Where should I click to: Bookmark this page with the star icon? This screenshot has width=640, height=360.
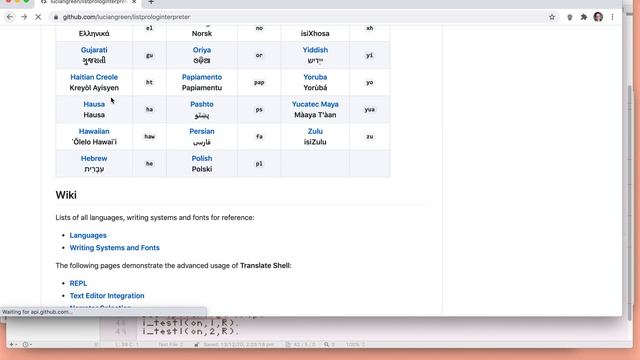(552, 17)
